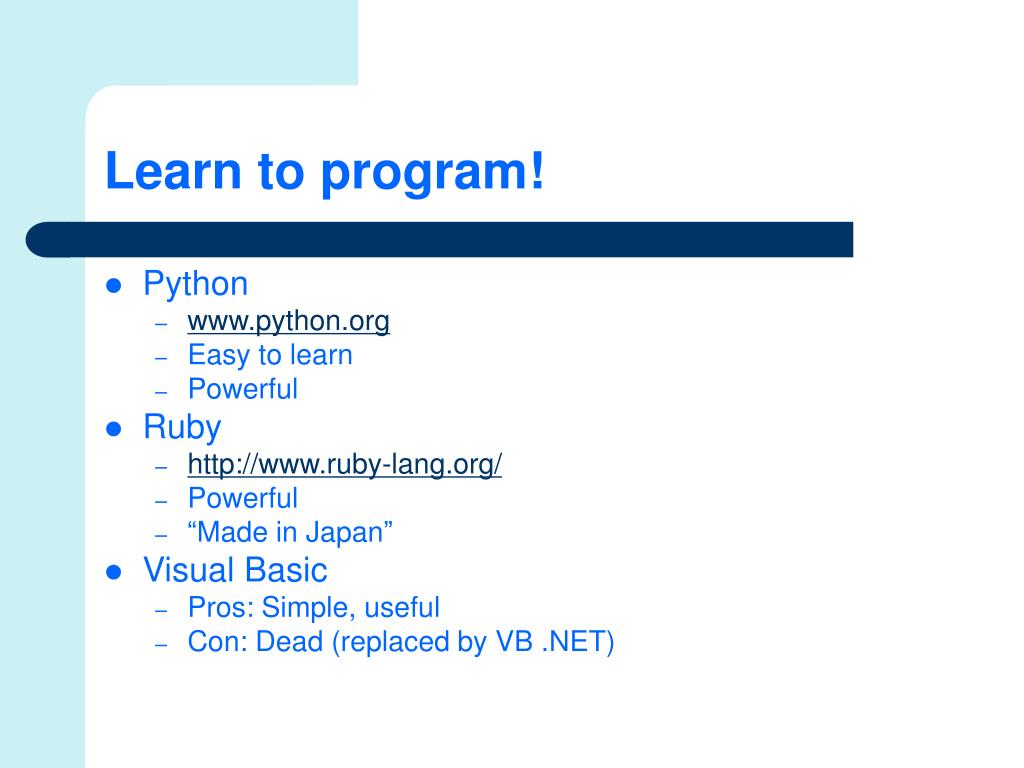1024x768 pixels.
Task: Open the www.python.org link
Action: [x=289, y=321]
